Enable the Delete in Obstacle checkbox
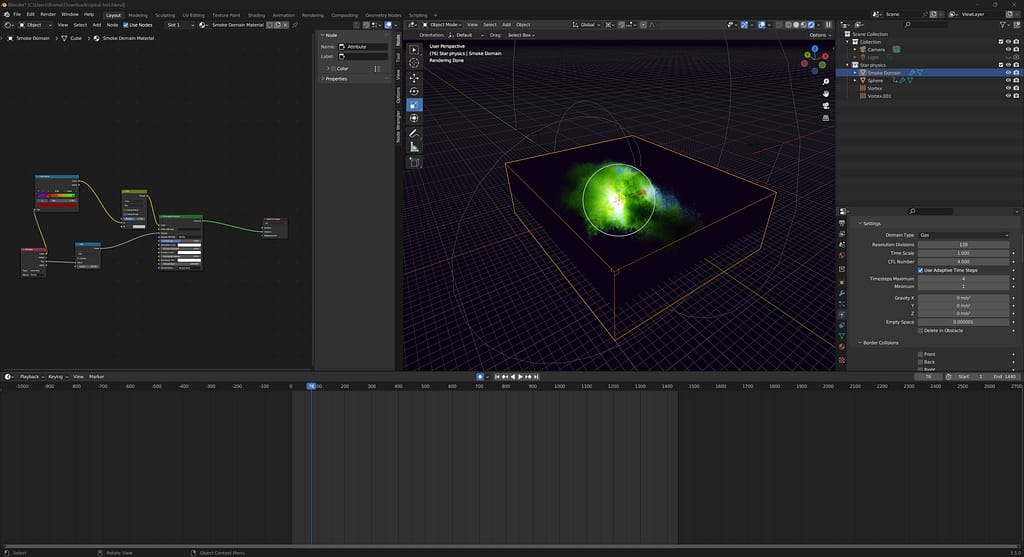The height and width of the screenshot is (557, 1024). pos(921,330)
